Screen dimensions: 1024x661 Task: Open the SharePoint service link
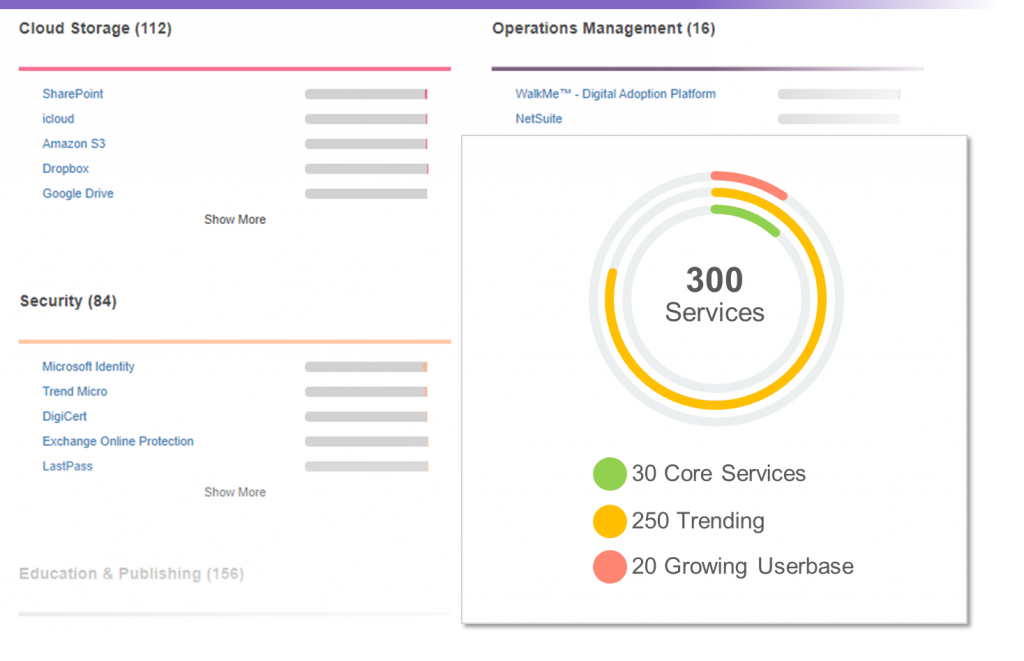coord(73,94)
